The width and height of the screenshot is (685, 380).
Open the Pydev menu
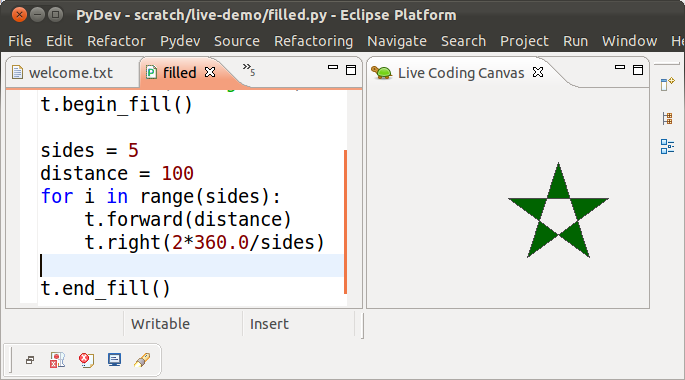pyautogui.click(x=180, y=41)
